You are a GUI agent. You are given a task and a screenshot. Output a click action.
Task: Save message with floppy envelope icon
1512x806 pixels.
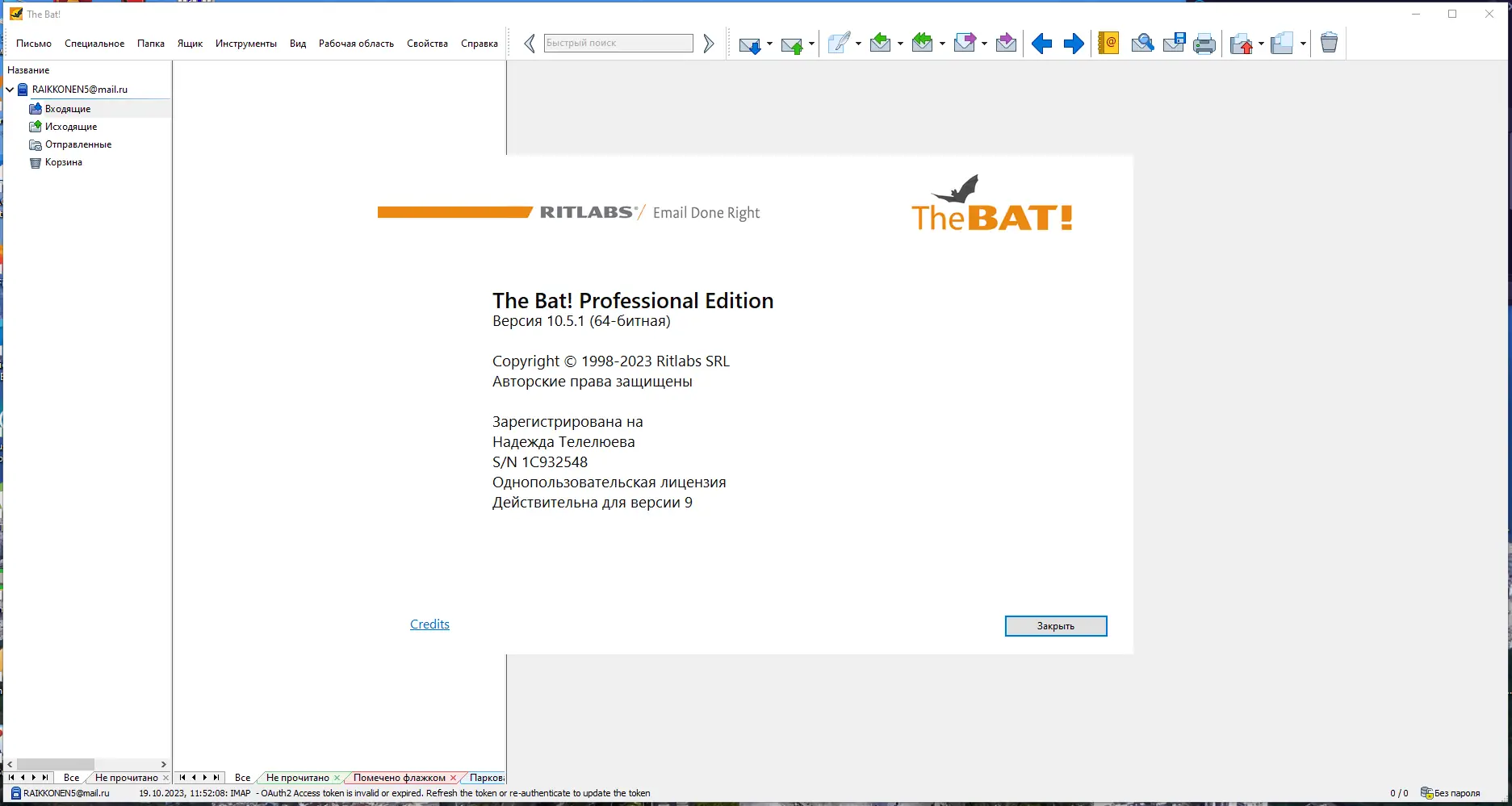click(1175, 43)
